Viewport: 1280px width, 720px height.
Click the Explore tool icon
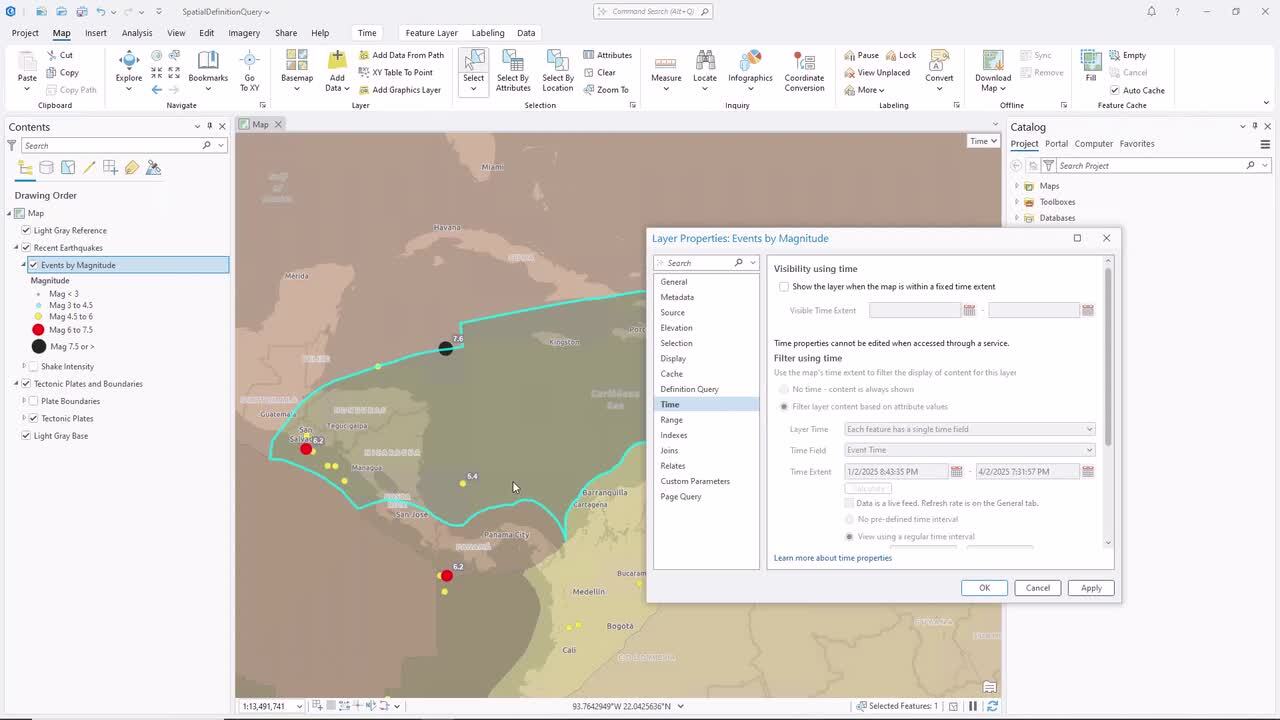pos(129,62)
